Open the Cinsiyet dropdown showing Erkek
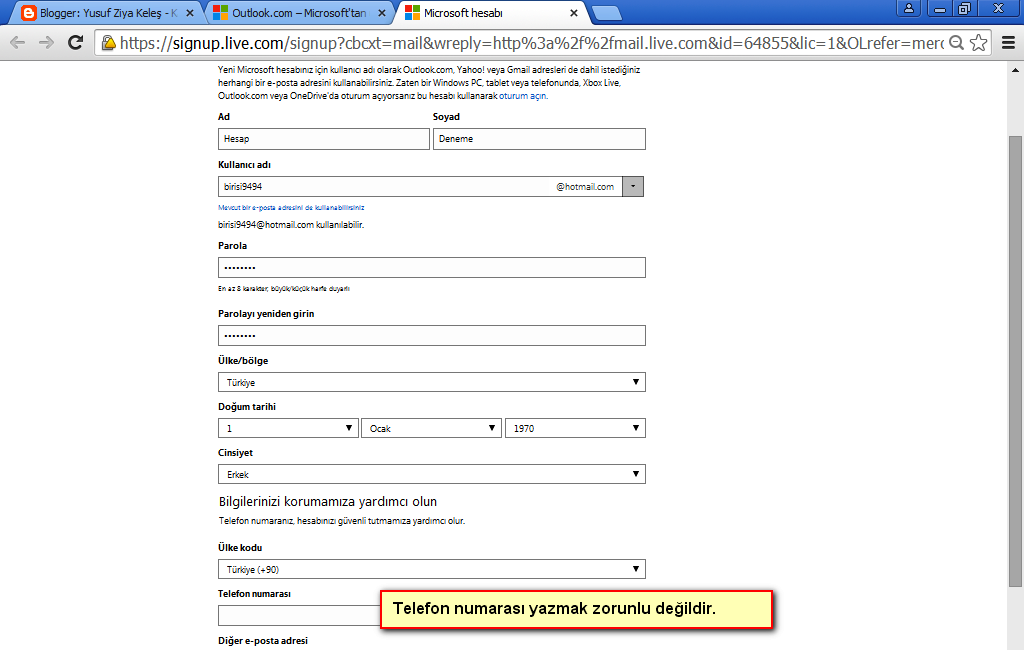This screenshot has width=1024, height=650. (x=432, y=474)
